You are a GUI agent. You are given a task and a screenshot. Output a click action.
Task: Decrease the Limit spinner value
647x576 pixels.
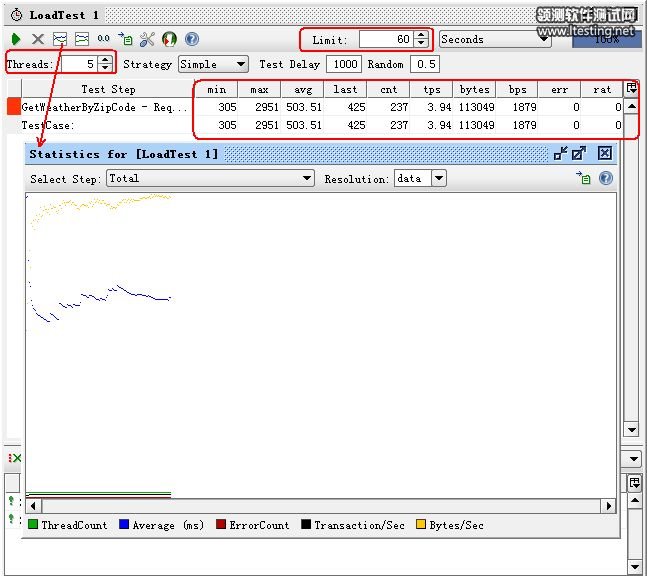[x=421, y=44]
